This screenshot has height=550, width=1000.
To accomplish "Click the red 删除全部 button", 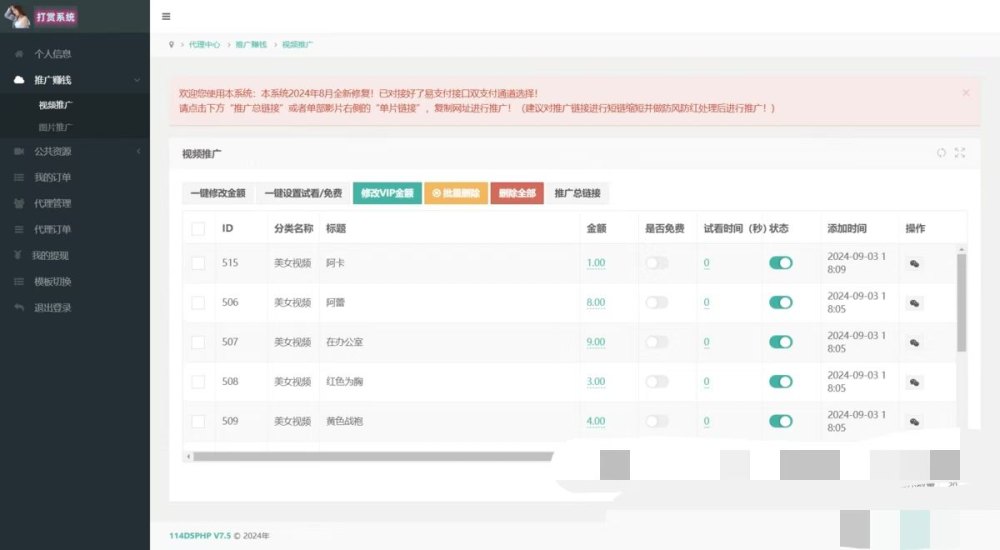I will coord(517,193).
